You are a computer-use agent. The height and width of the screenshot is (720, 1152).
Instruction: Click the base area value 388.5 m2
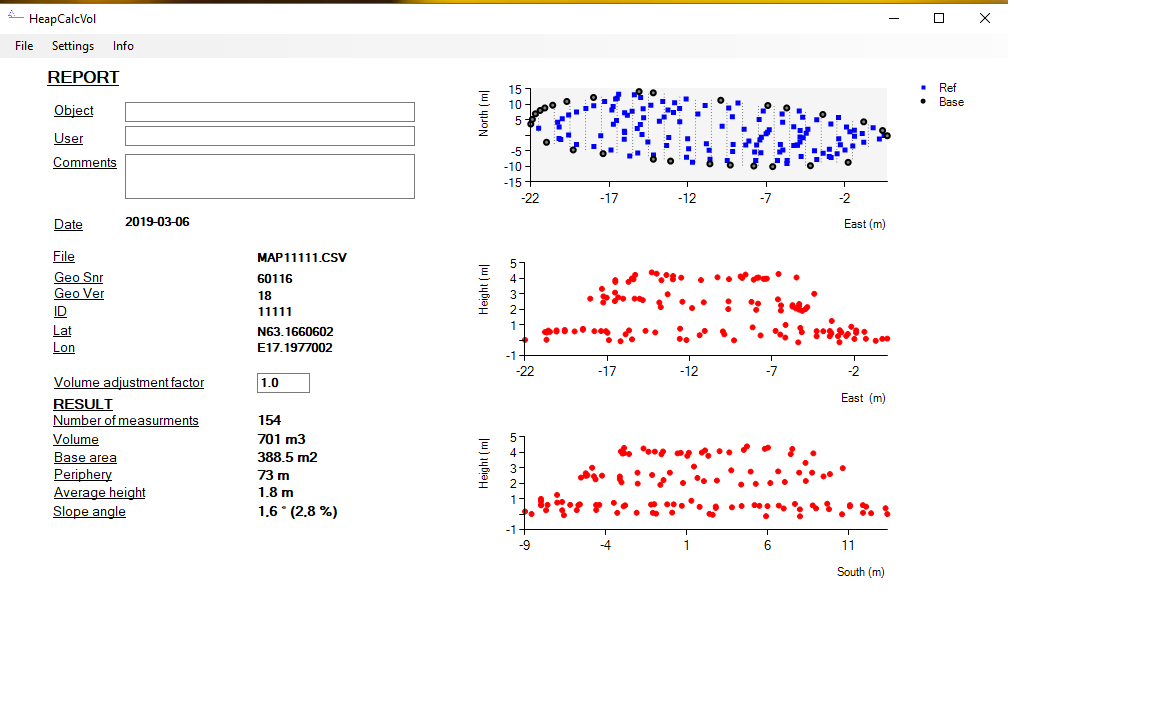click(287, 457)
